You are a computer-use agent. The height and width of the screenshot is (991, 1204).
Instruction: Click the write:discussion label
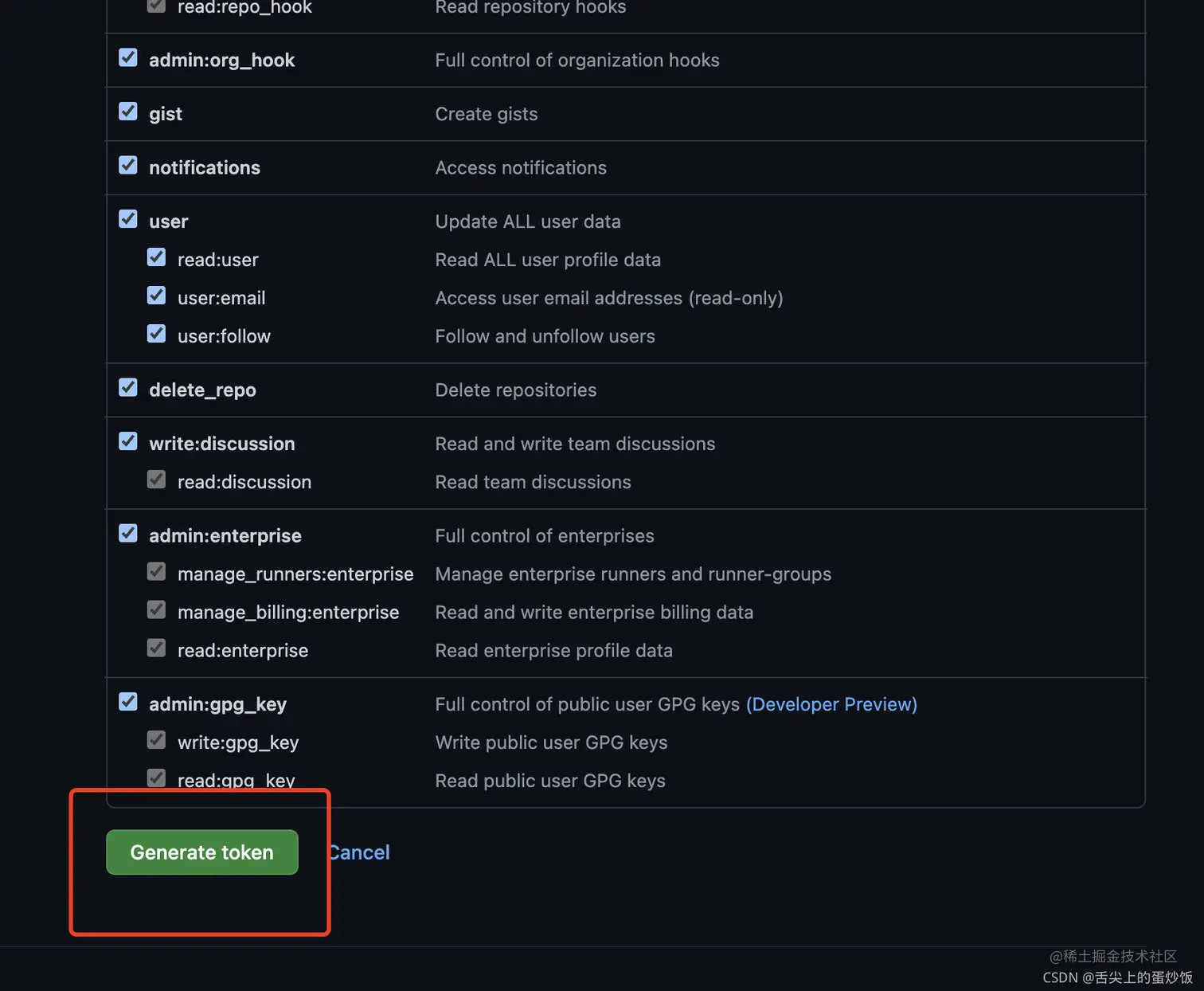[222, 444]
